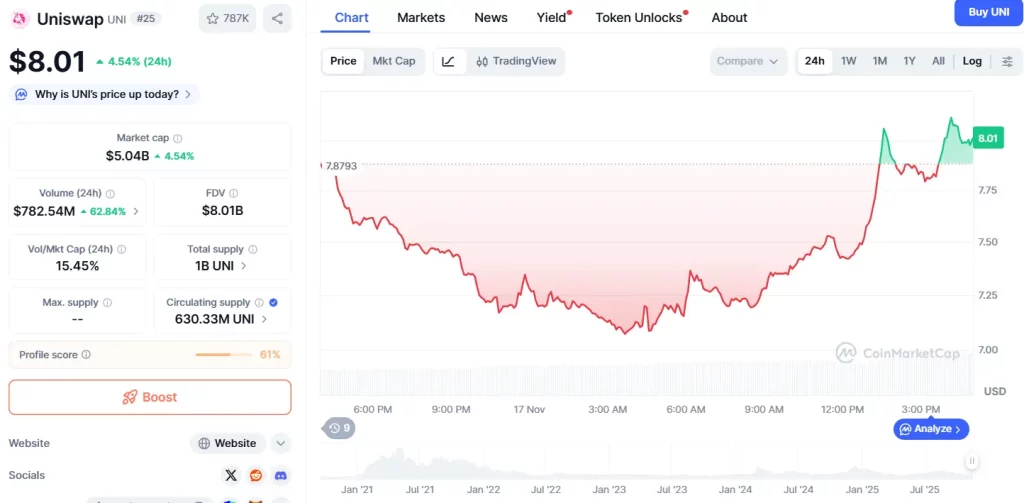Click the Buy UNI button
The image size is (1024, 503).
coord(989,12)
